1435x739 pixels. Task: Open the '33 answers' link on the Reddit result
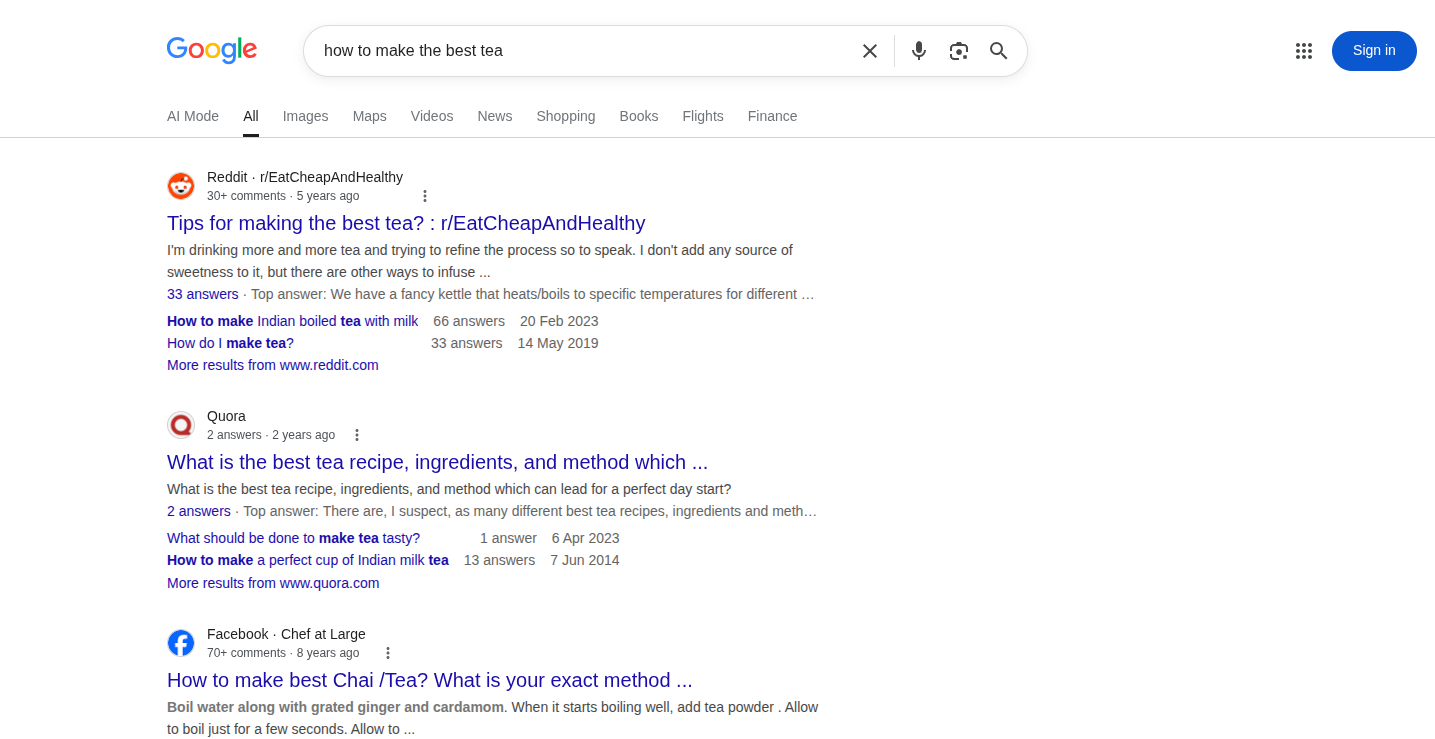203,294
